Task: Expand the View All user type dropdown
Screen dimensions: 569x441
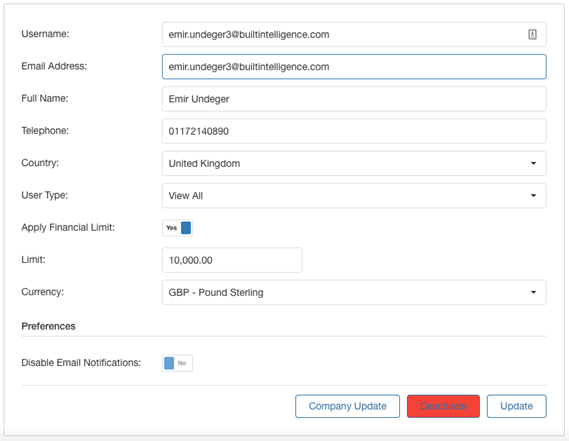Action: pyautogui.click(x=354, y=196)
